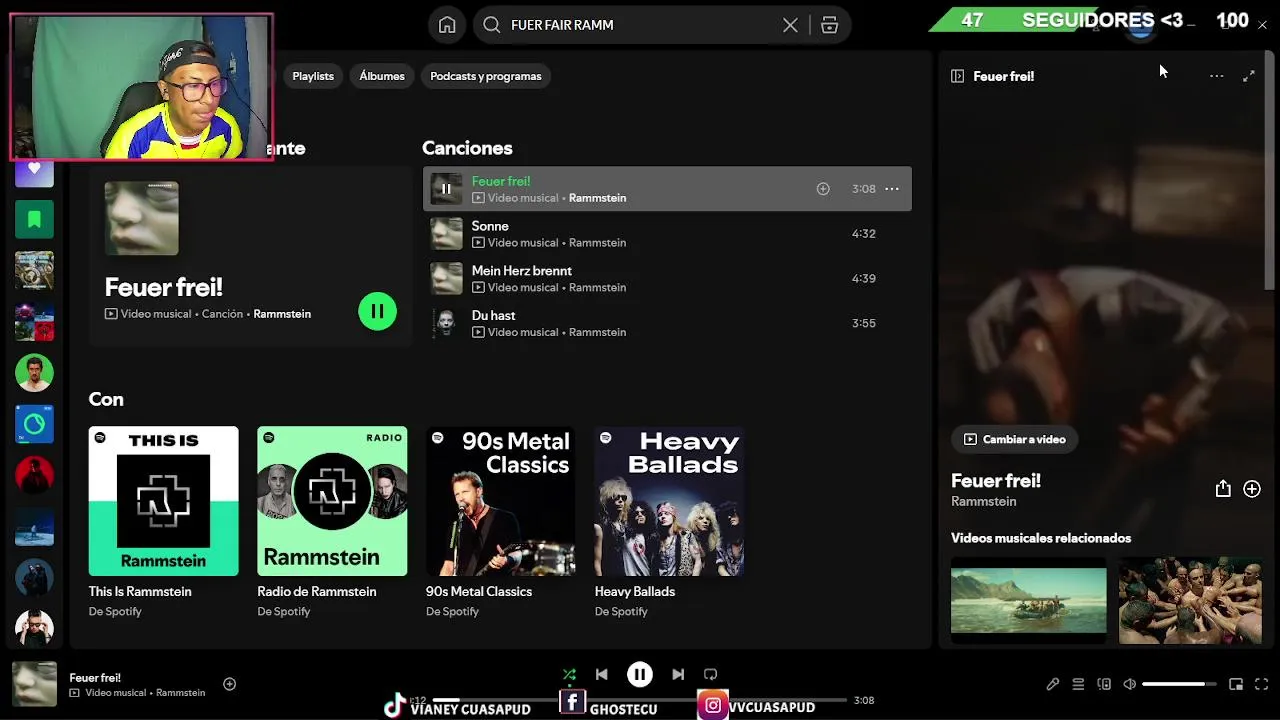Open sidebar item with blue circular logo

[x=34, y=424]
